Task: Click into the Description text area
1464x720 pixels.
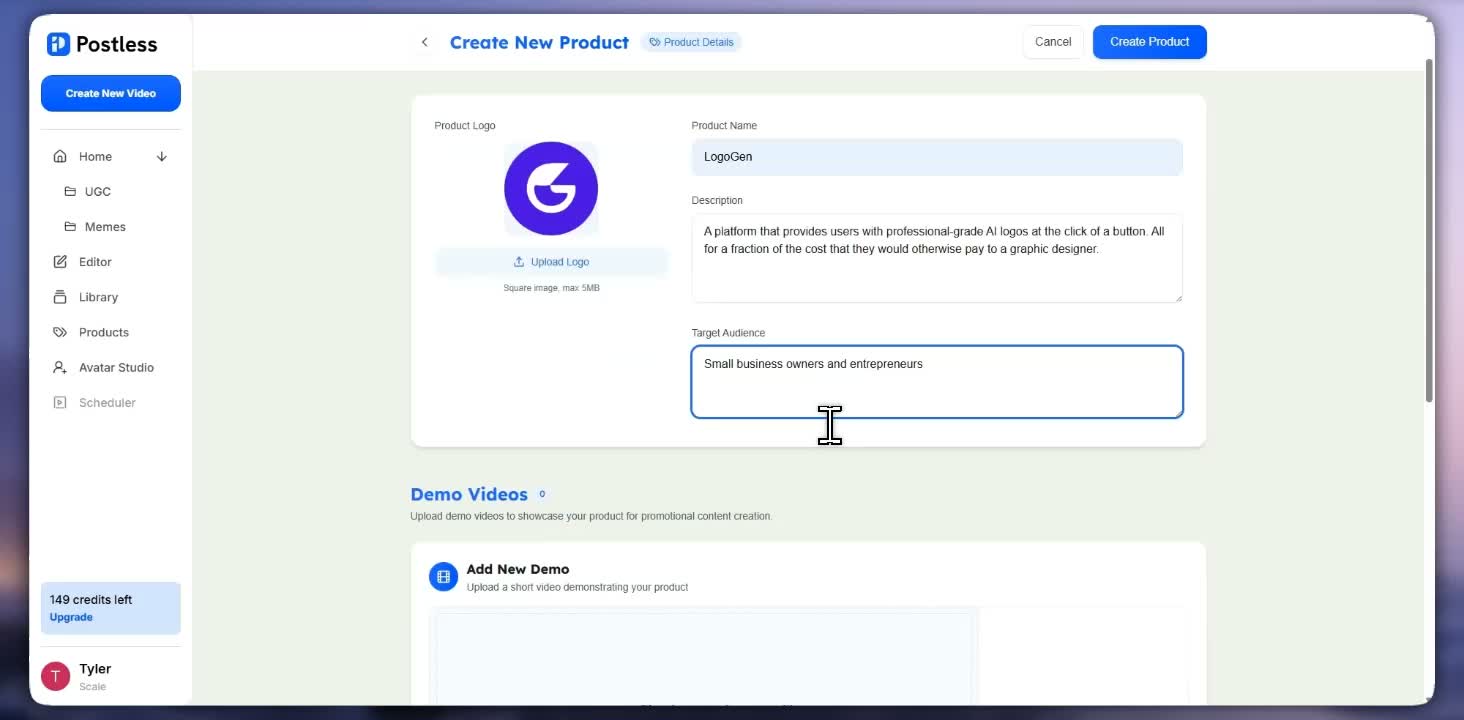Action: (937, 258)
